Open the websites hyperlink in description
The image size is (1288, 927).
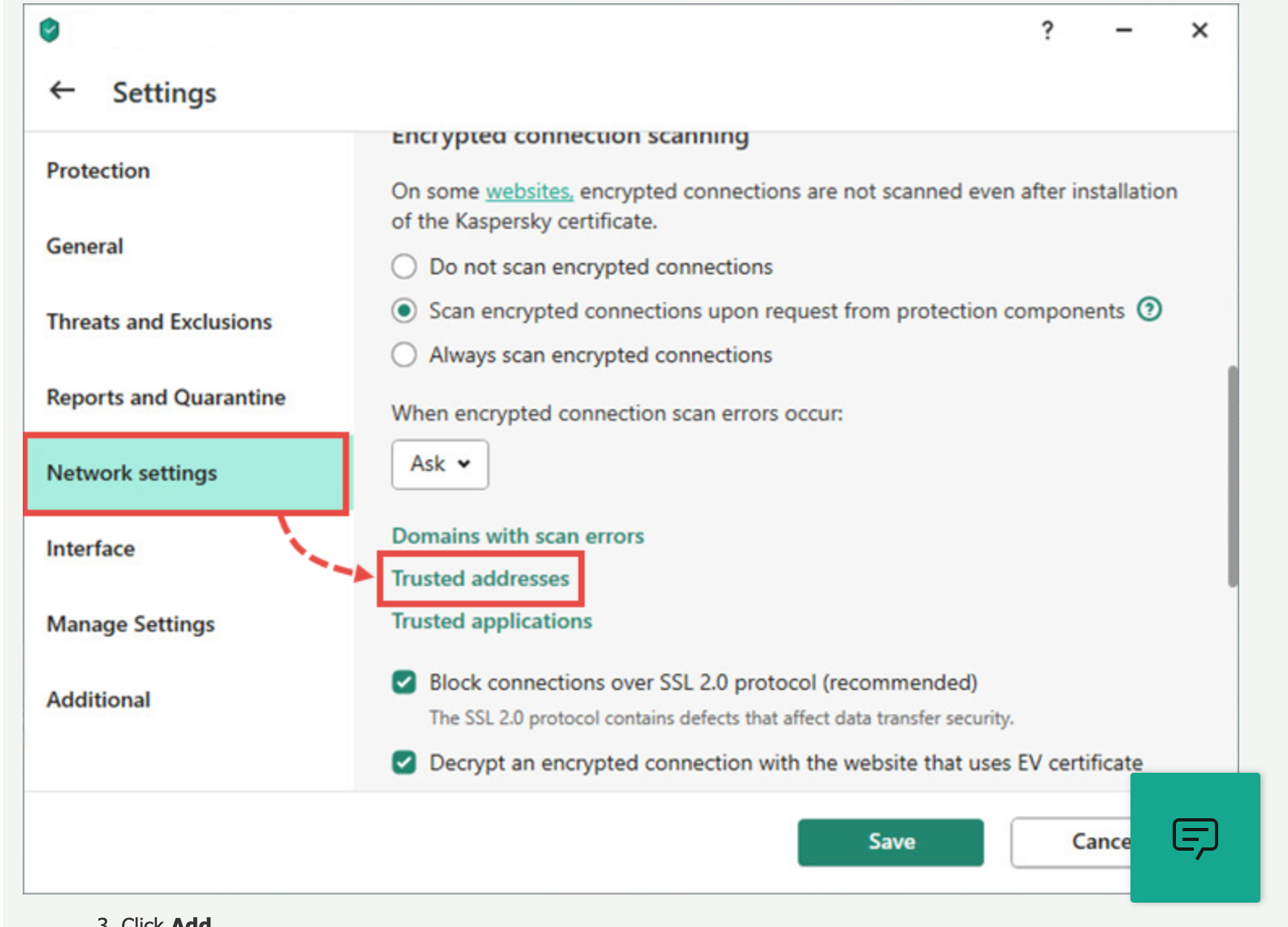pos(529,192)
